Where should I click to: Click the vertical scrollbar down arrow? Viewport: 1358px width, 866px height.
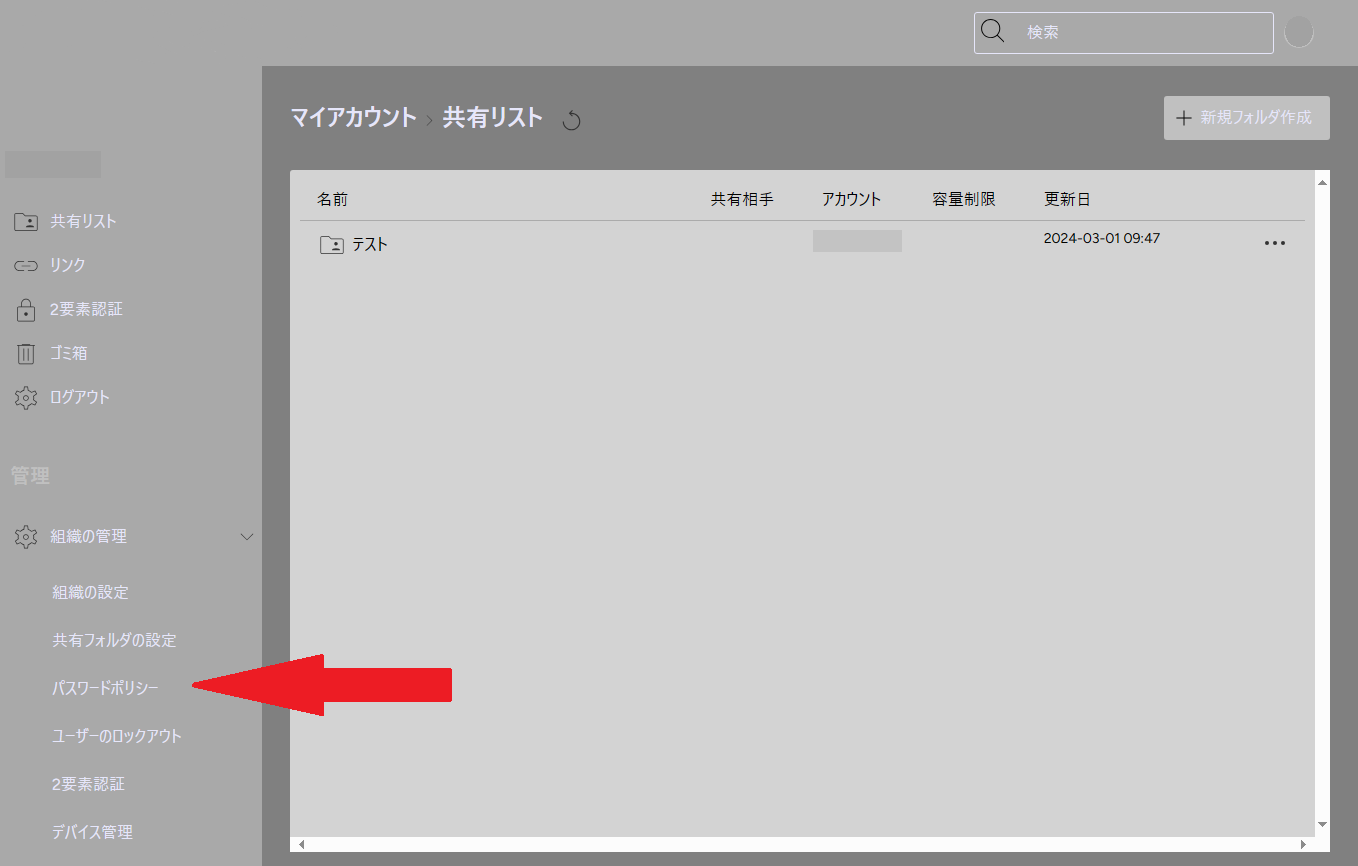1322,824
